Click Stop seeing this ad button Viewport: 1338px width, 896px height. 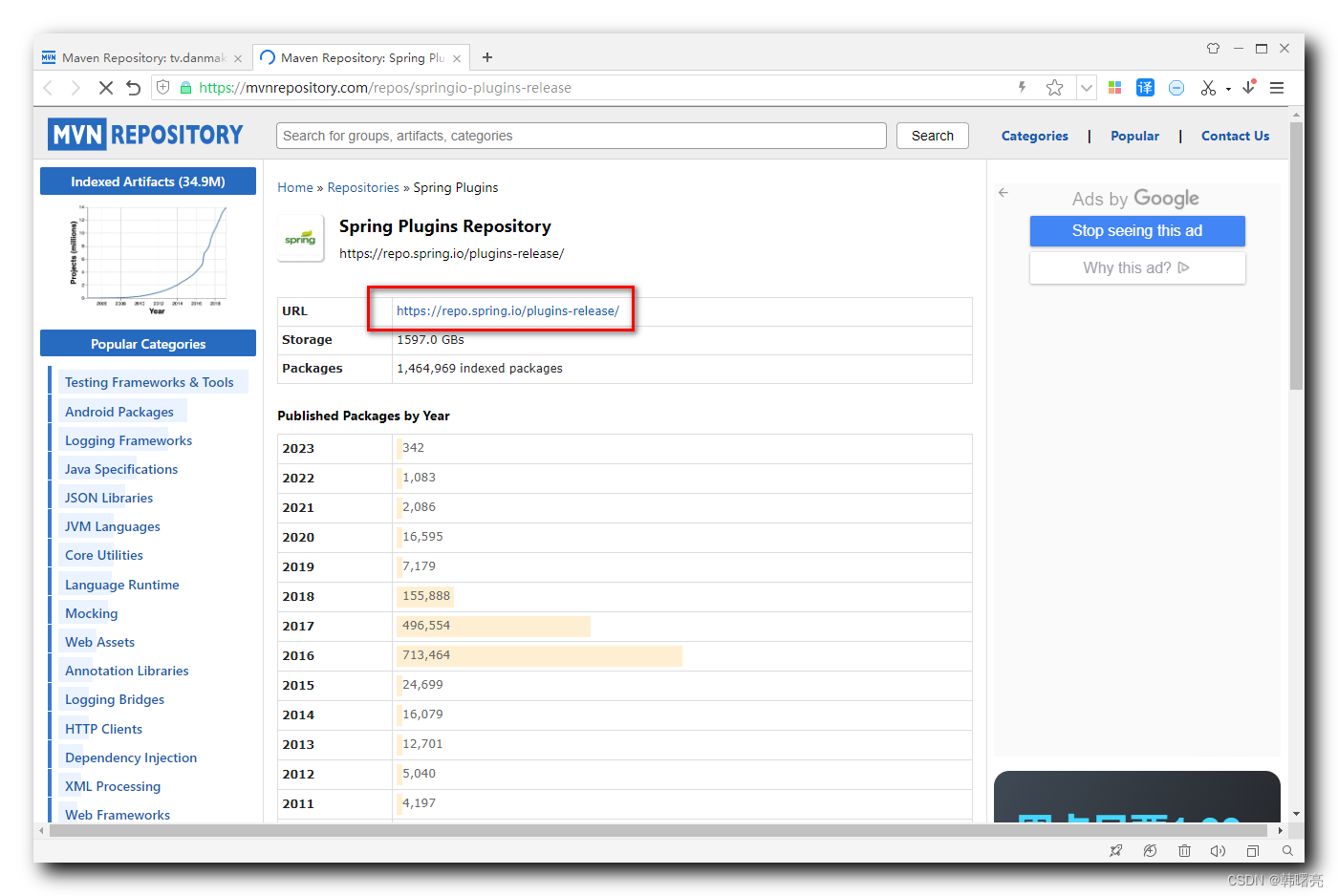point(1137,230)
